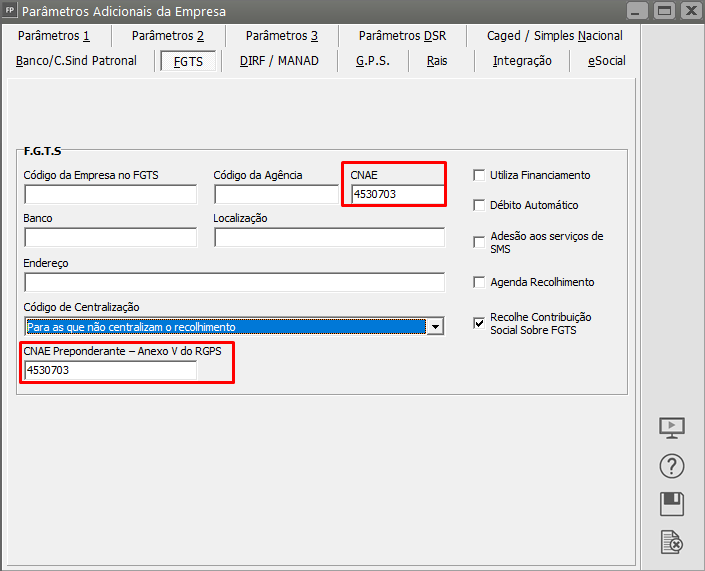The height and width of the screenshot is (571, 705).
Task: Open the Banco/C.Sind Patronal tab
Action: pyautogui.click(x=76, y=61)
